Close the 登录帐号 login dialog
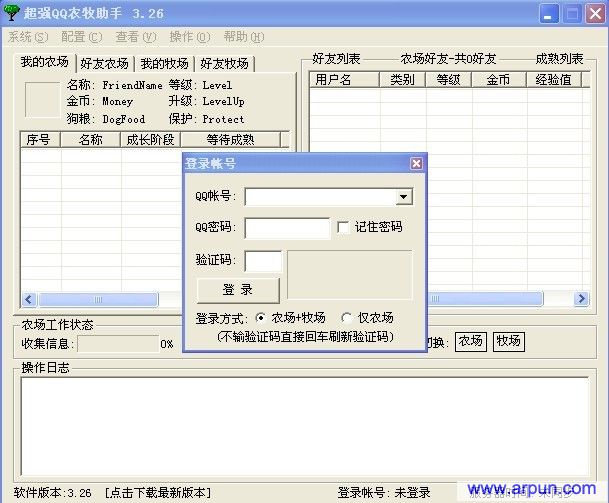This screenshot has height=503, width=609. pyautogui.click(x=416, y=164)
